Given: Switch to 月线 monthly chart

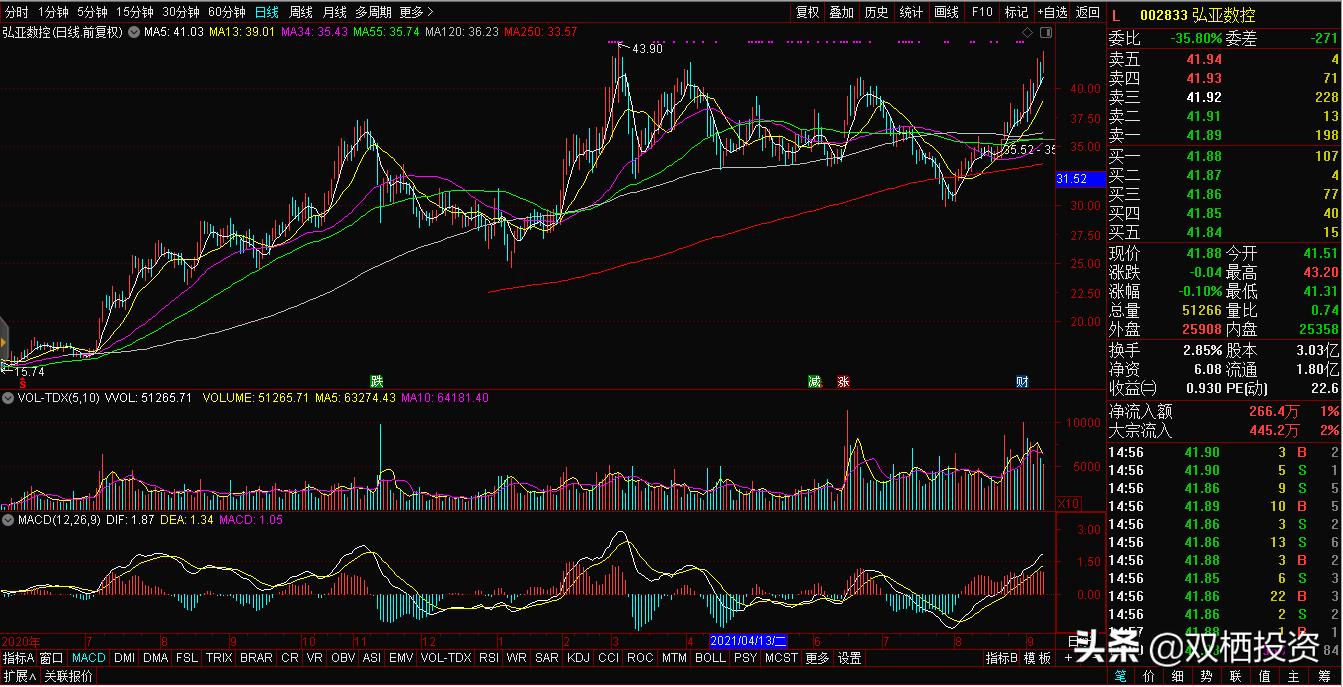Looking at the screenshot, I should 335,12.
